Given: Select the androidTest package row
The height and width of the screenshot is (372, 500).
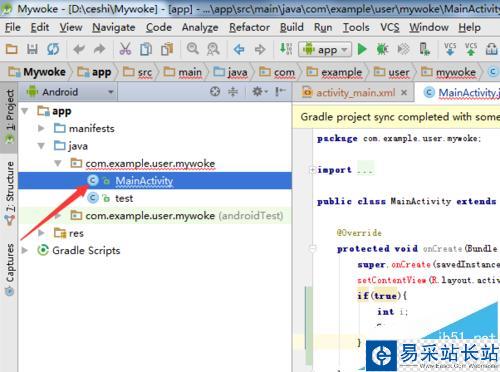Looking at the screenshot, I should coord(155,216).
